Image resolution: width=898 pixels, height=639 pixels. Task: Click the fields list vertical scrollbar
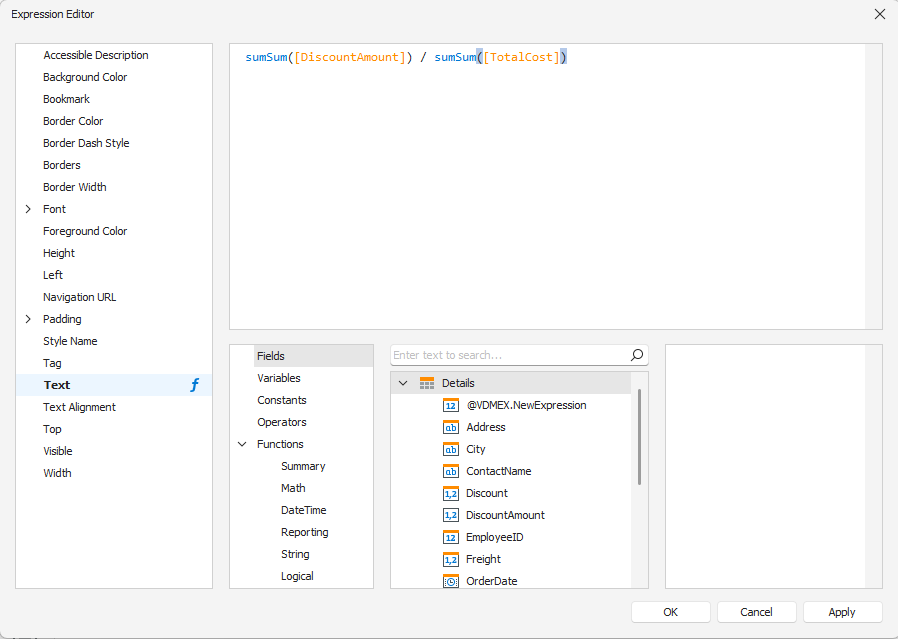(639, 437)
